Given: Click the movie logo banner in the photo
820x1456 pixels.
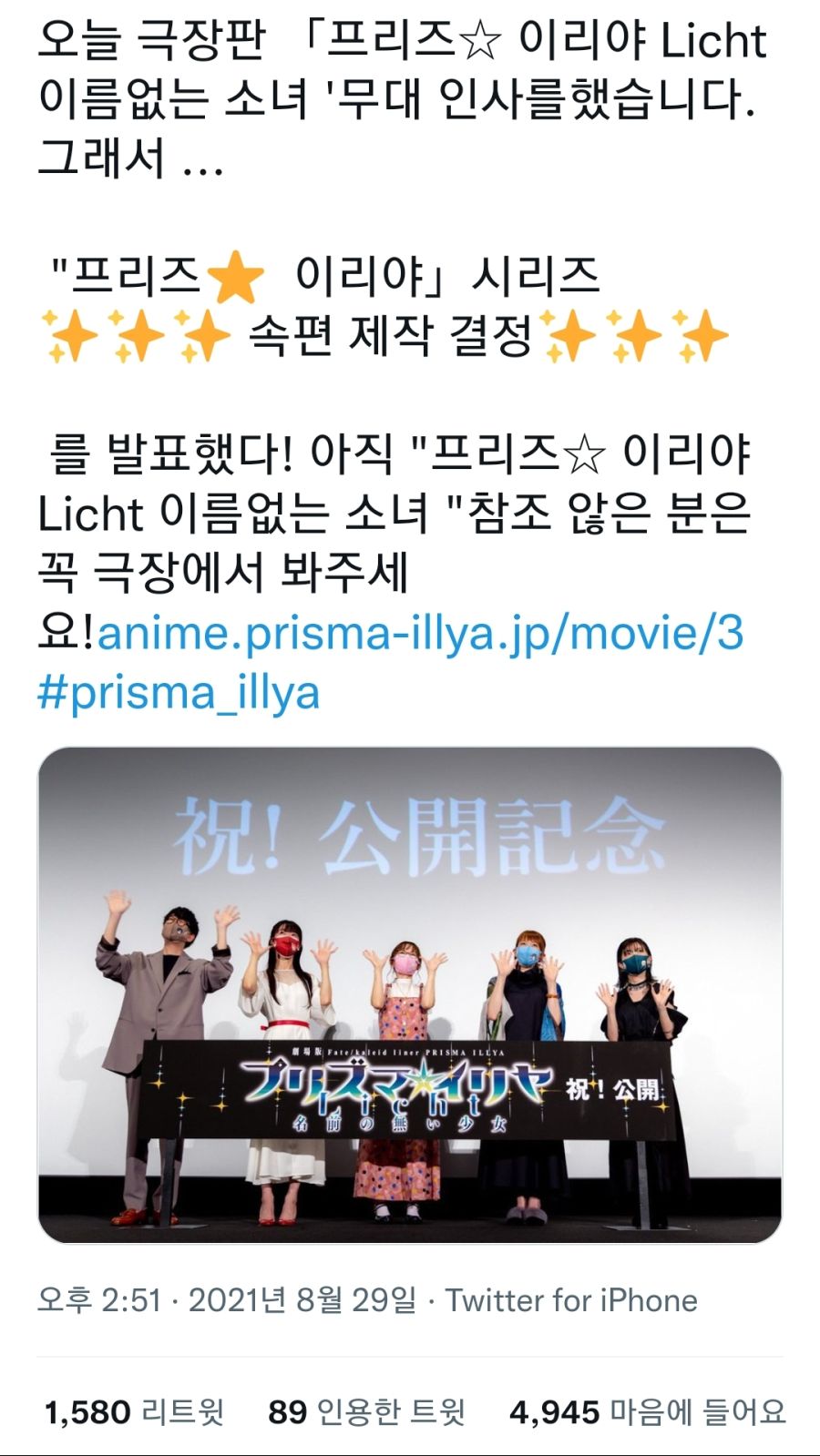Looking at the screenshot, I should (407, 1091).
